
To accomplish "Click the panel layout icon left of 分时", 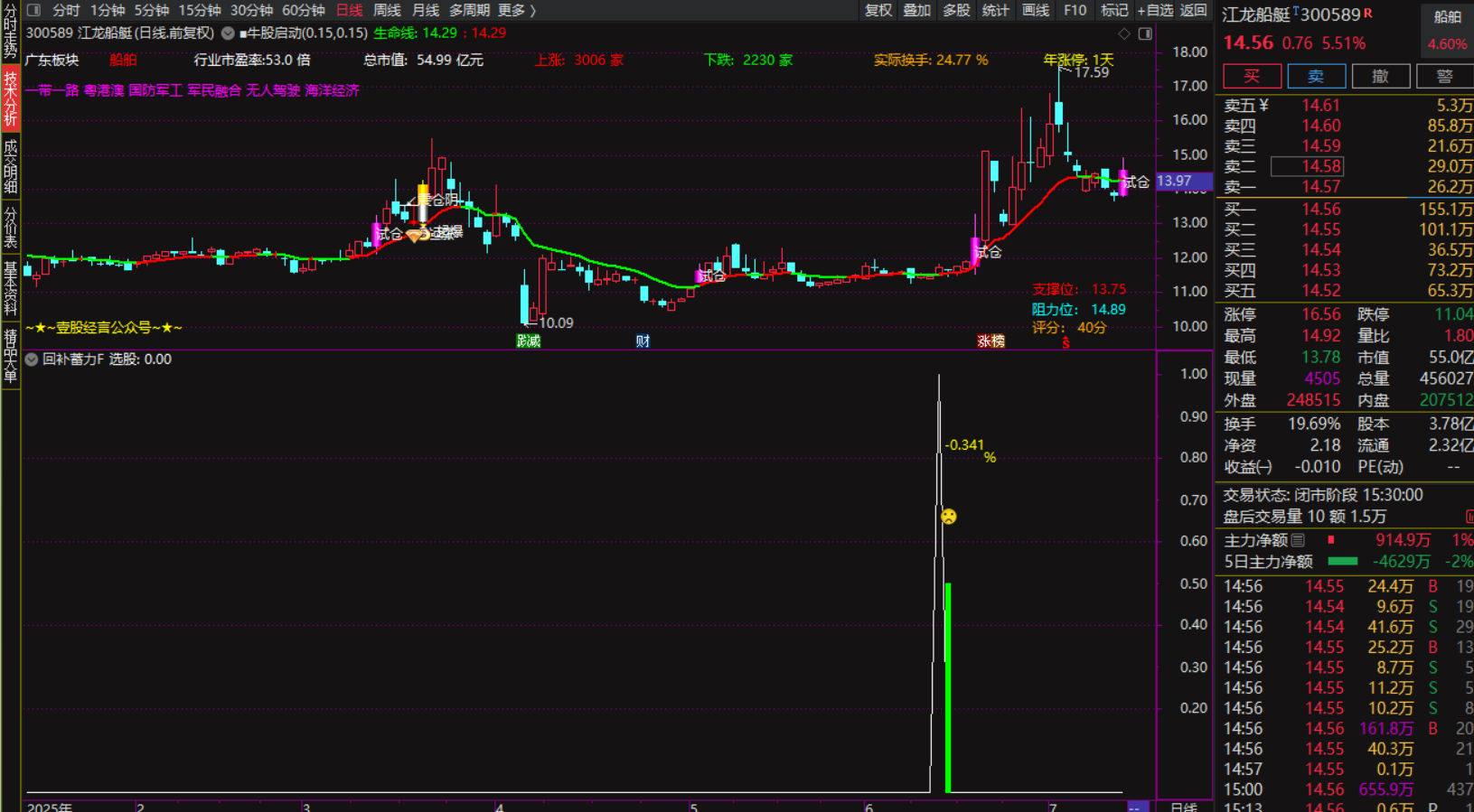I will click(33, 10).
